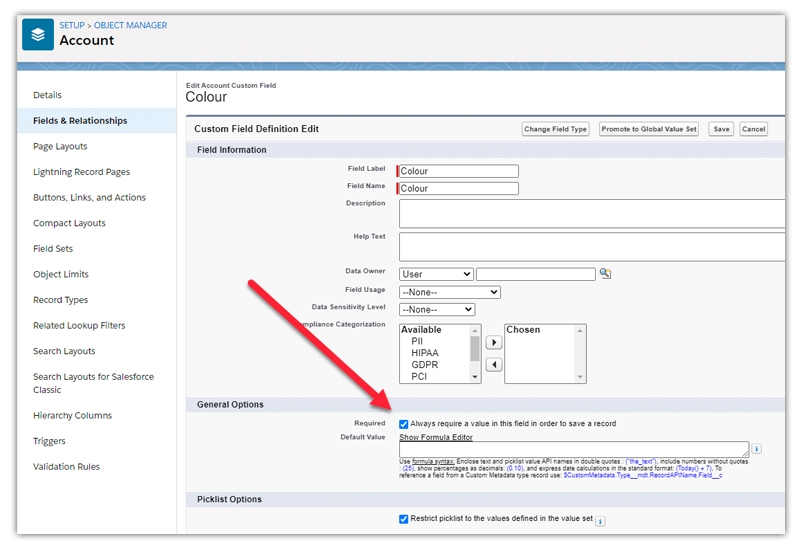Open the Data Sensitivity Level dropdown
Viewport: 800px width, 554px height.
click(x=437, y=310)
